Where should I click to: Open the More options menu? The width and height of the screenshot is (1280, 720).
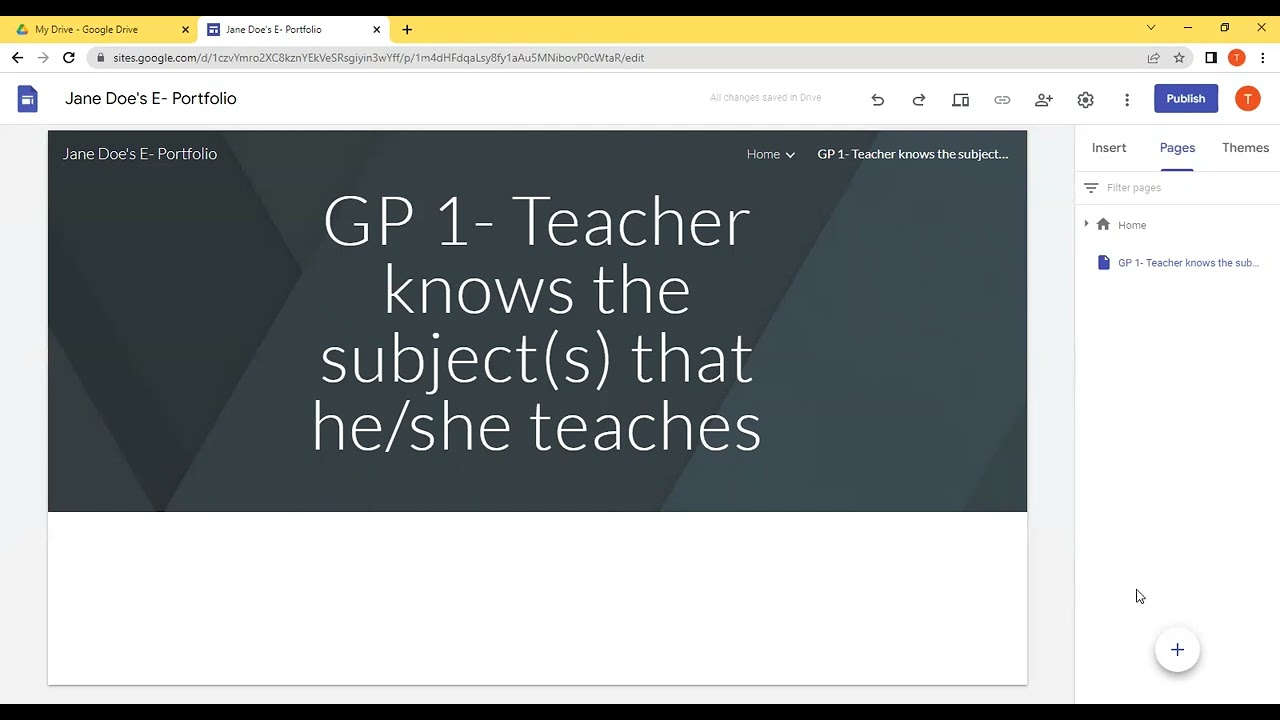(x=1127, y=99)
